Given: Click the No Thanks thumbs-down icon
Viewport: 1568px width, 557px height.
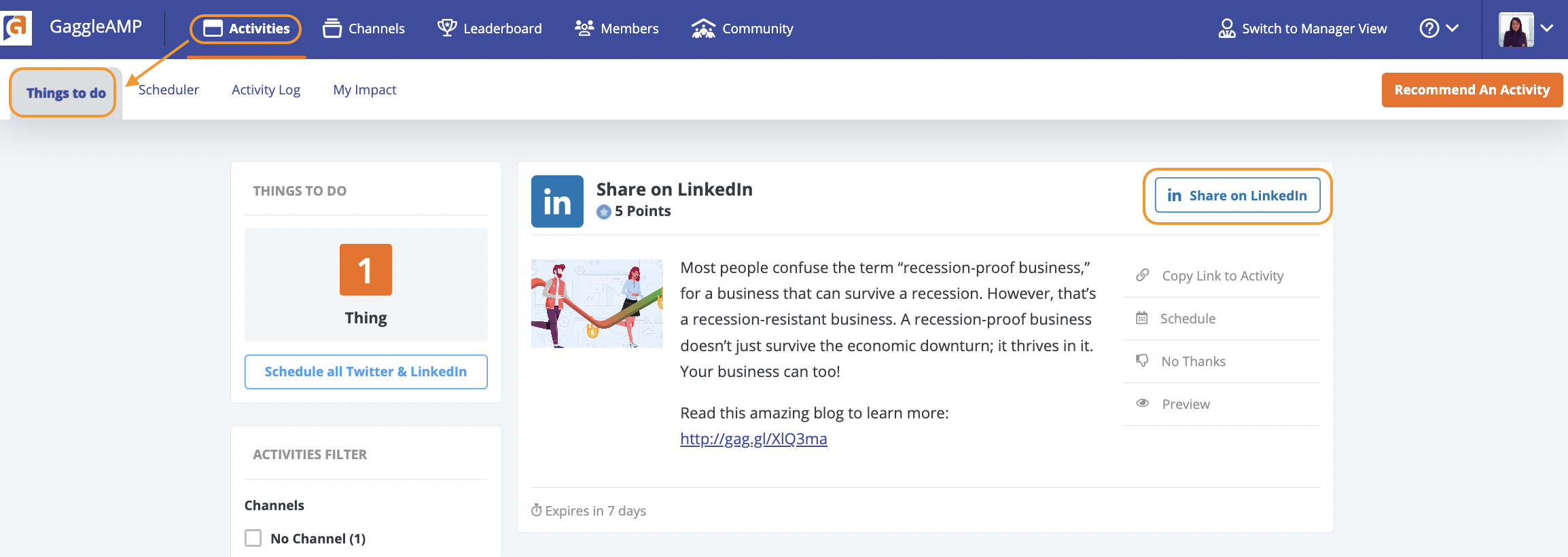Looking at the screenshot, I should click(x=1142, y=360).
